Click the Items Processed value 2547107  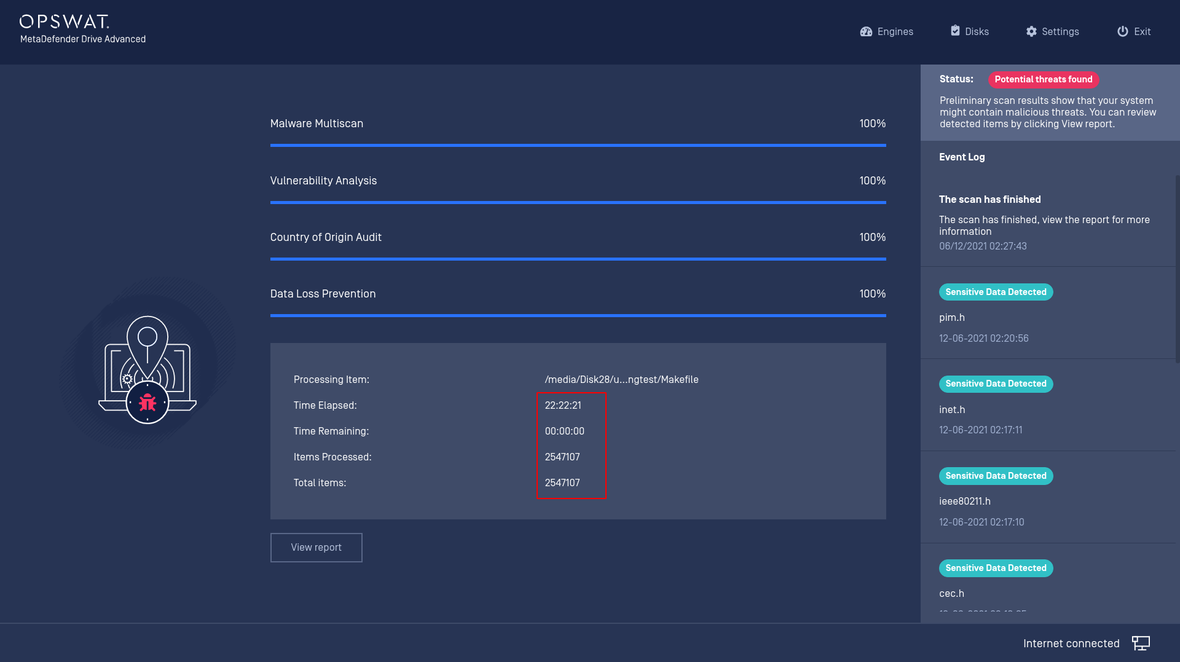[562, 457]
